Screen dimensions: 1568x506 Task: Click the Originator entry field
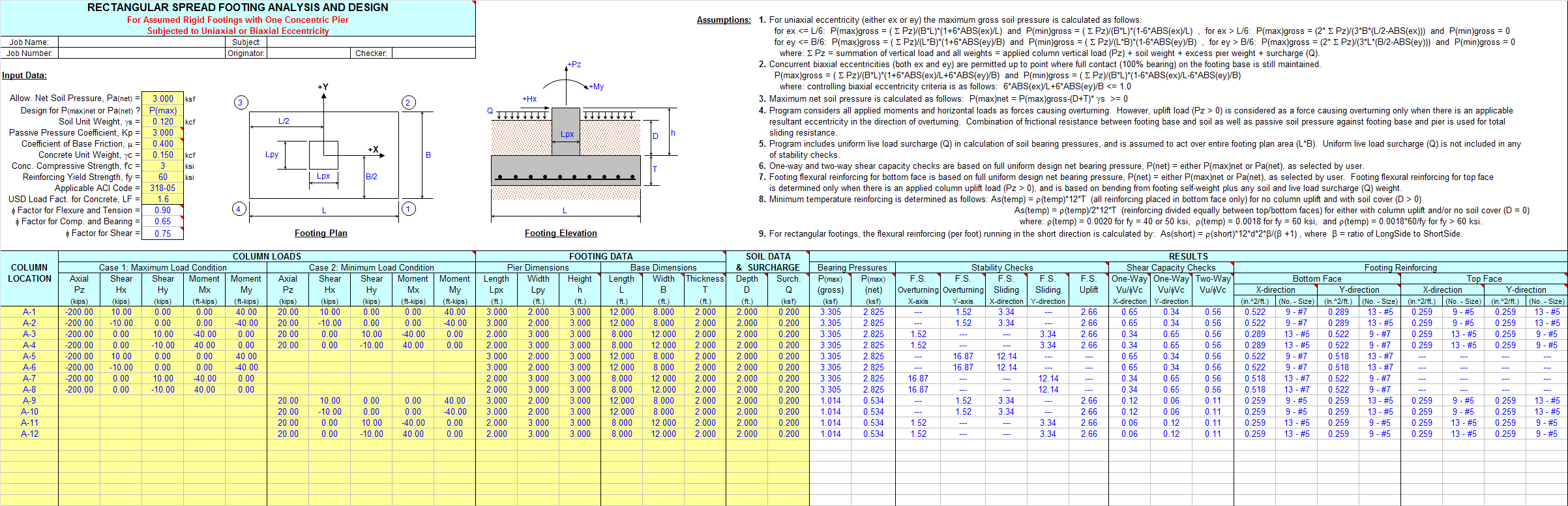pos(308,53)
